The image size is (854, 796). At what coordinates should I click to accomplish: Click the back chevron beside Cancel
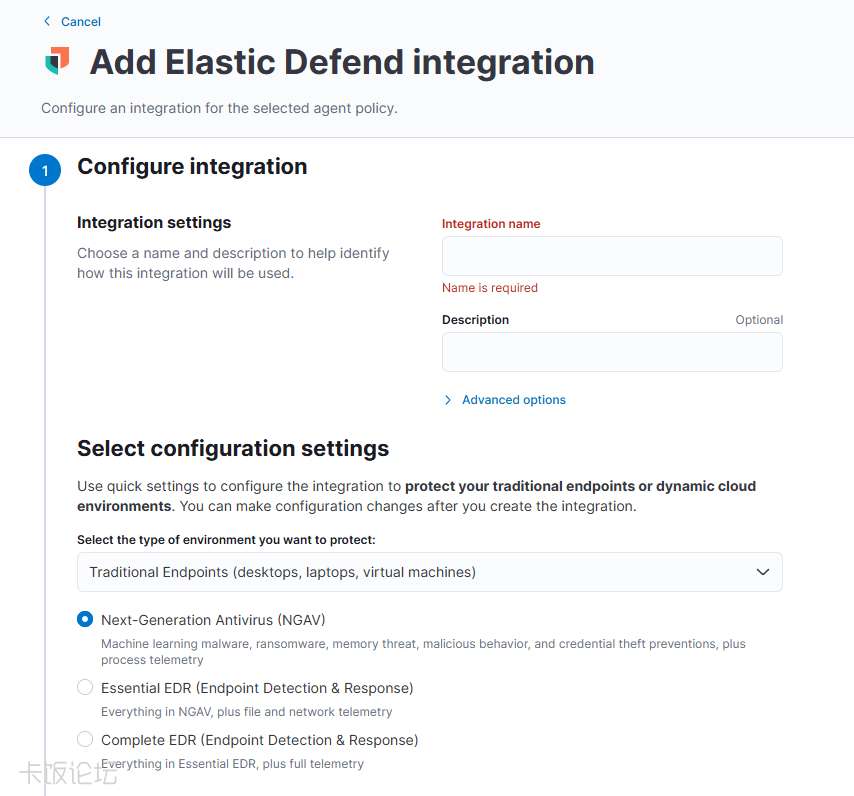pyautogui.click(x=47, y=21)
